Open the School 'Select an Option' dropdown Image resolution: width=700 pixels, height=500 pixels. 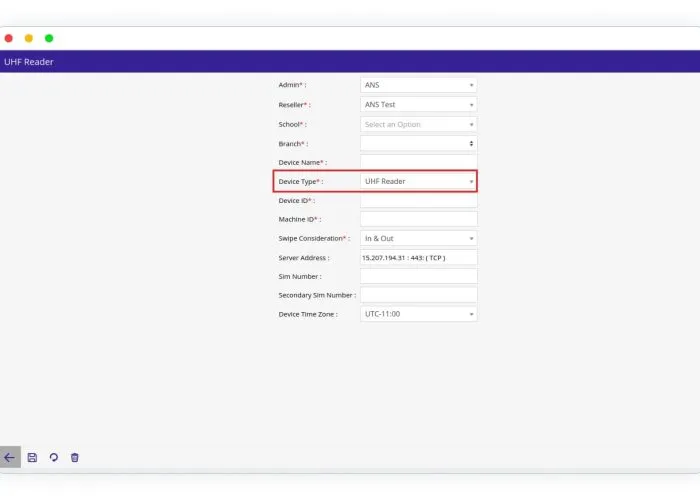click(x=418, y=125)
